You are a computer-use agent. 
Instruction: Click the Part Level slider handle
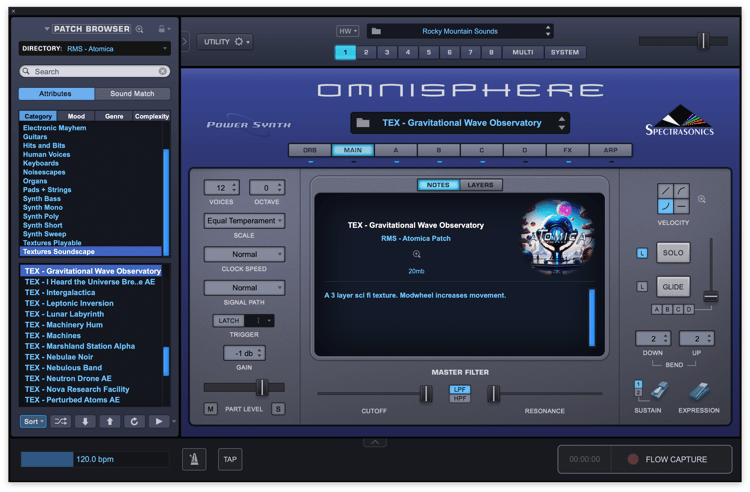262,387
